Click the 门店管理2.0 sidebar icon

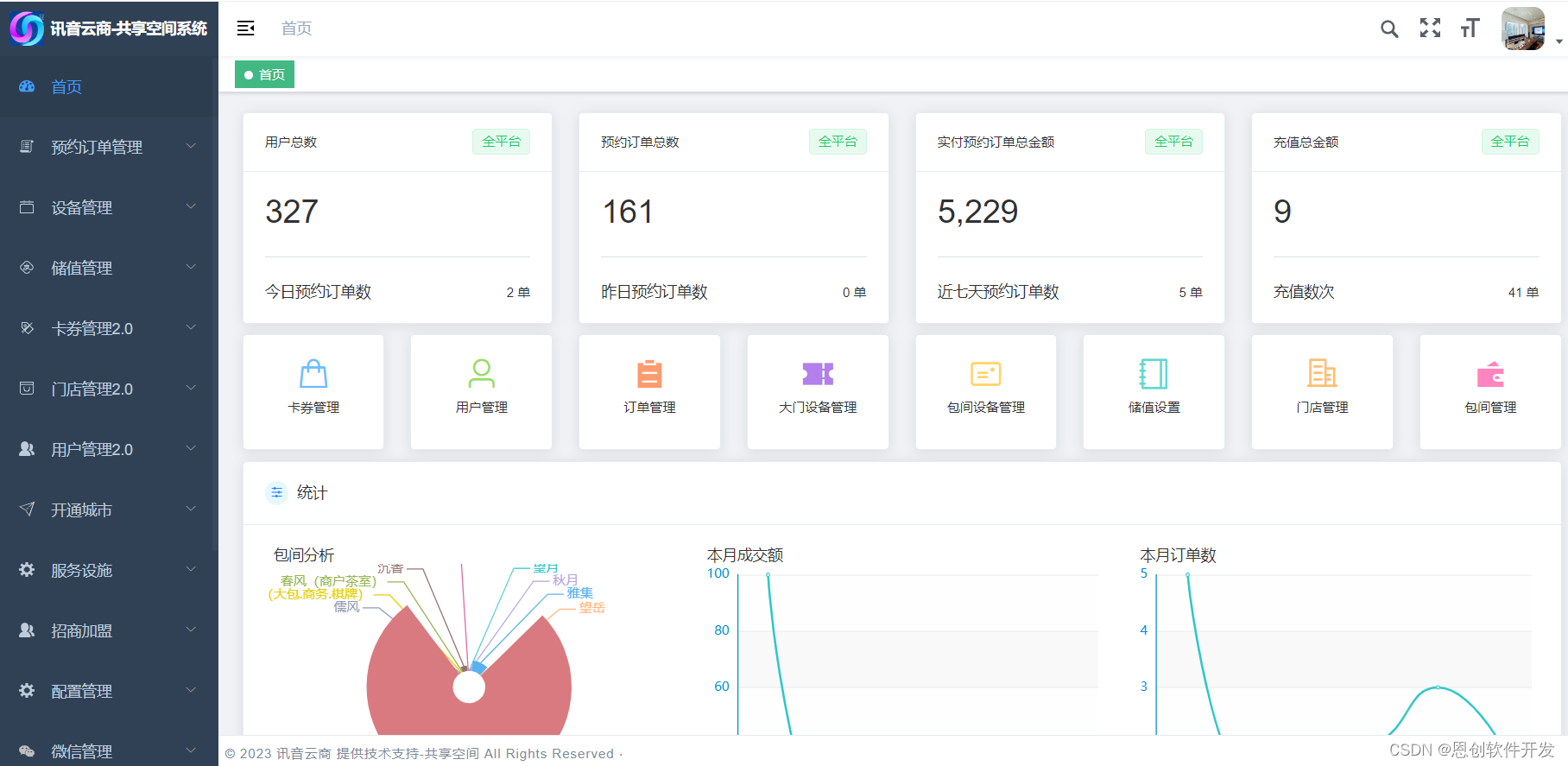(27, 389)
